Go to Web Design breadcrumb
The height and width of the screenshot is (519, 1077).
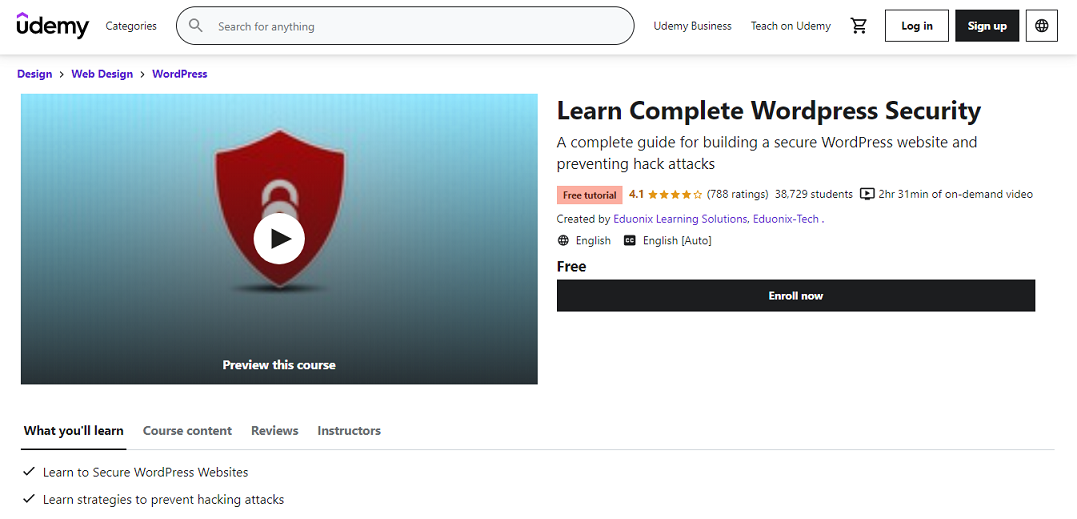(x=102, y=74)
